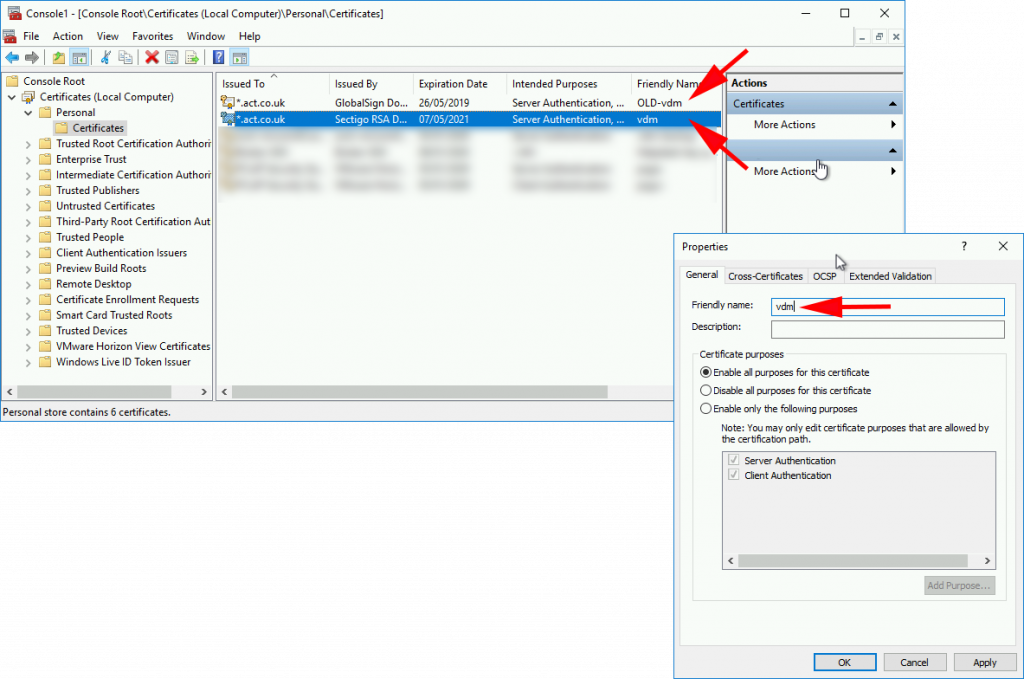Click the OK button in Properties
Image resolution: width=1024 pixels, height=679 pixels.
tap(844, 662)
